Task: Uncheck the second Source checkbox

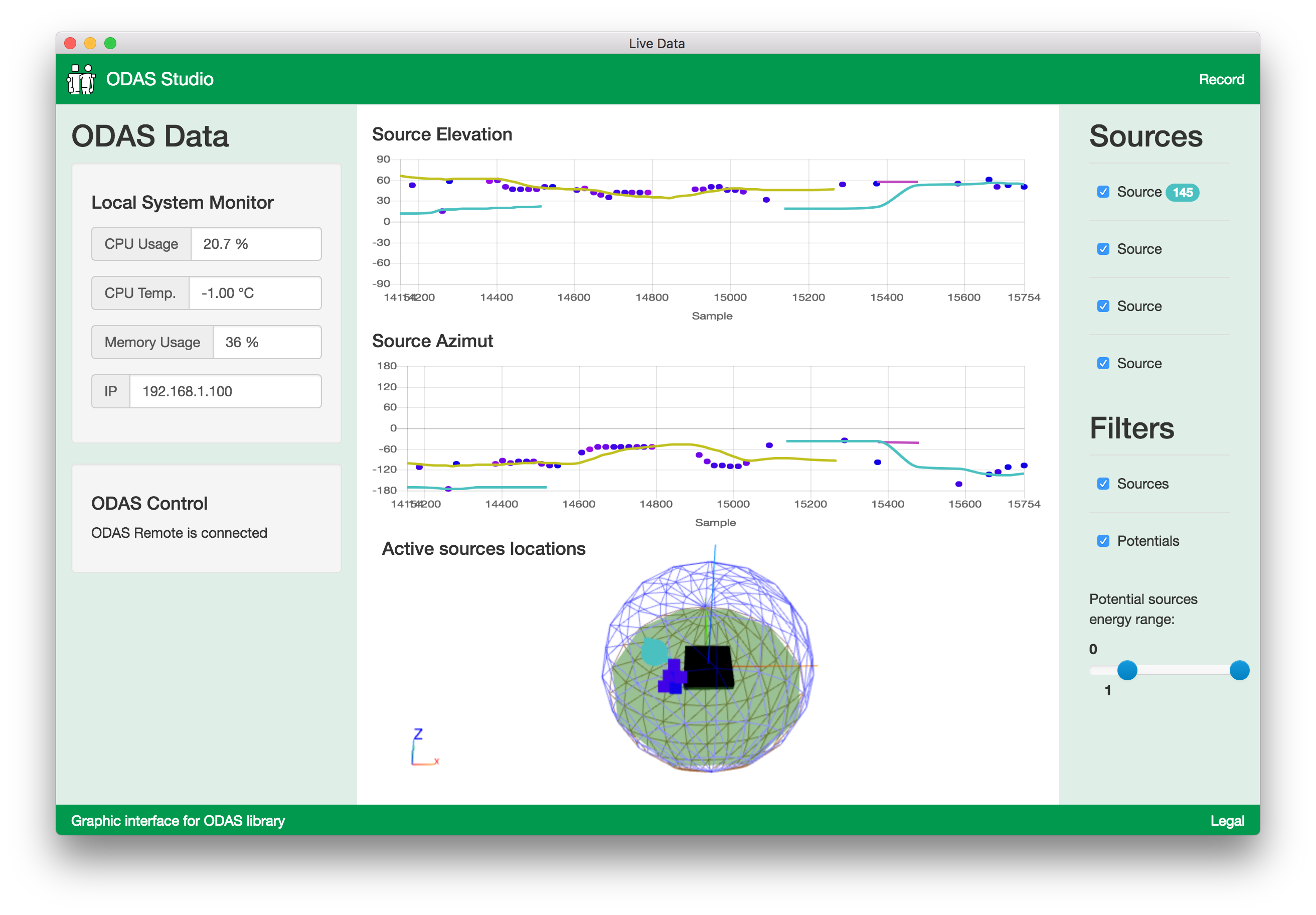Action: pyautogui.click(x=1103, y=249)
